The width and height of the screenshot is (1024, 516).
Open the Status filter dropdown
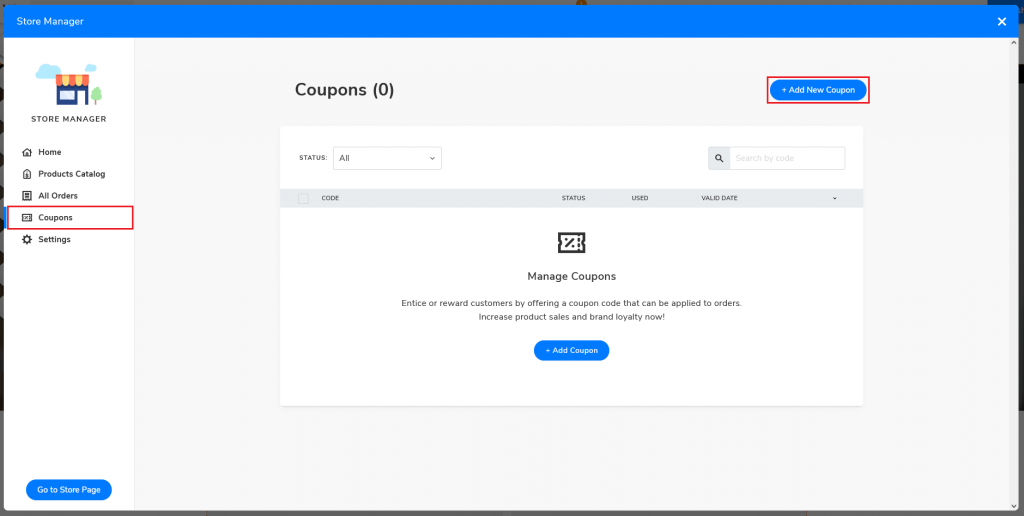[x=387, y=158]
